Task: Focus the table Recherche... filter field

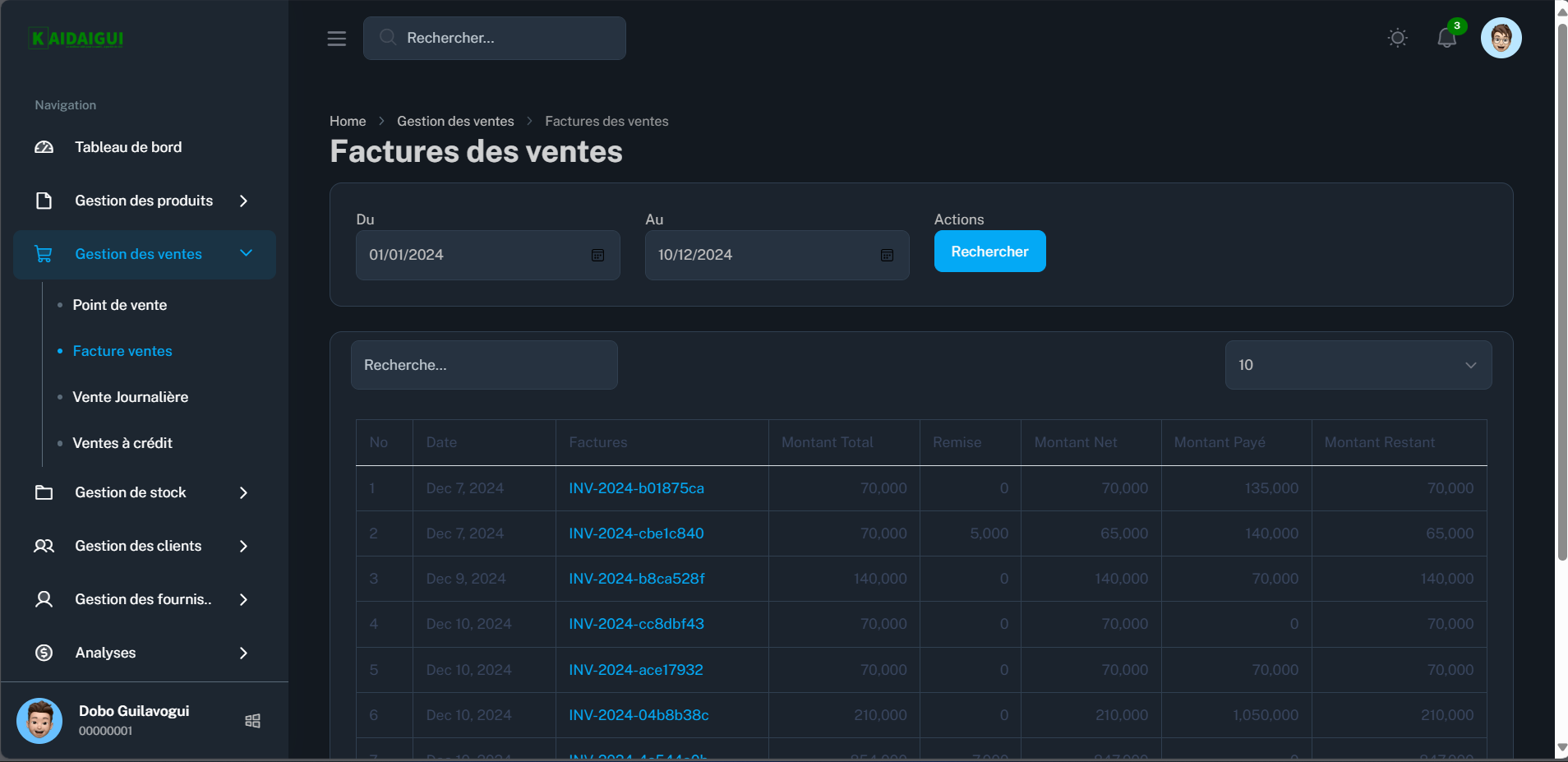Action: point(484,365)
